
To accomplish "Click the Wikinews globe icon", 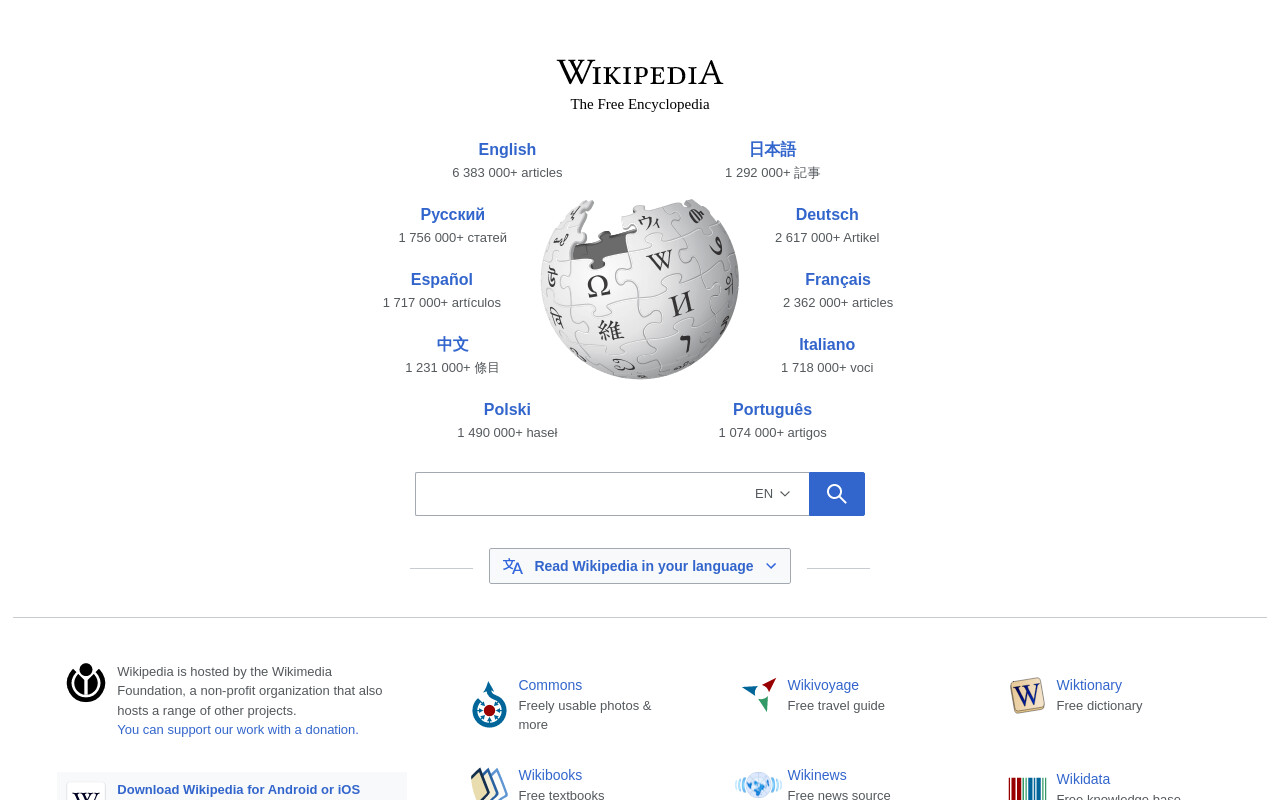I will coord(758,784).
